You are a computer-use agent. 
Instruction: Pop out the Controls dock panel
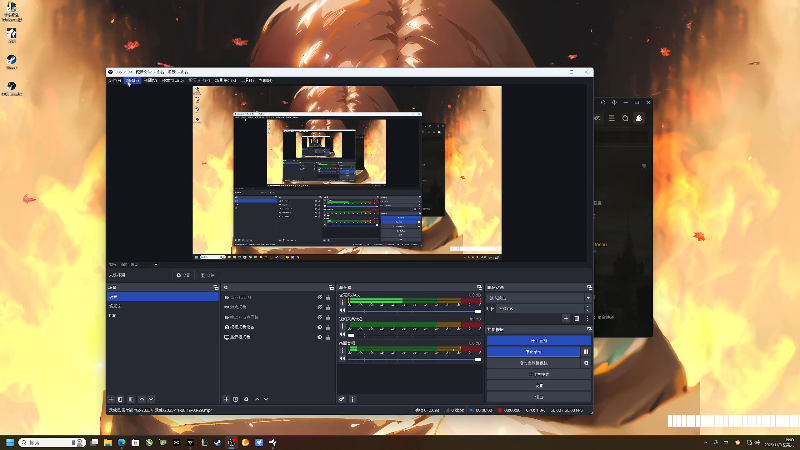pos(589,330)
